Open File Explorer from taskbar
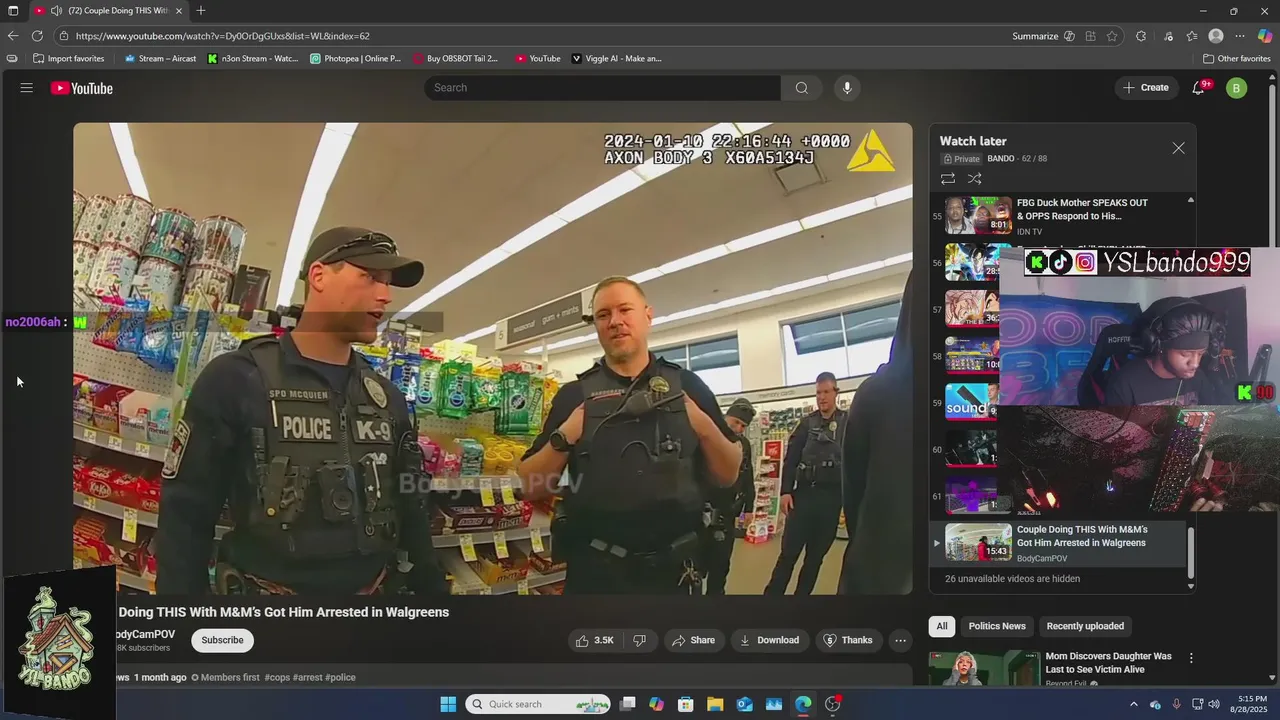The height and width of the screenshot is (720, 1280). [715, 704]
